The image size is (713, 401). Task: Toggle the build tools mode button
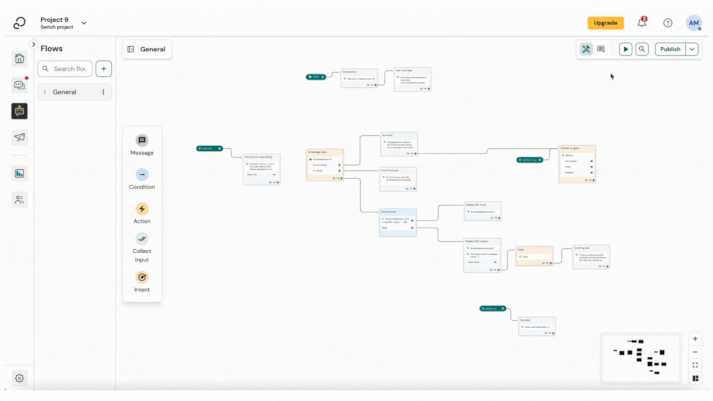[x=586, y=49]
